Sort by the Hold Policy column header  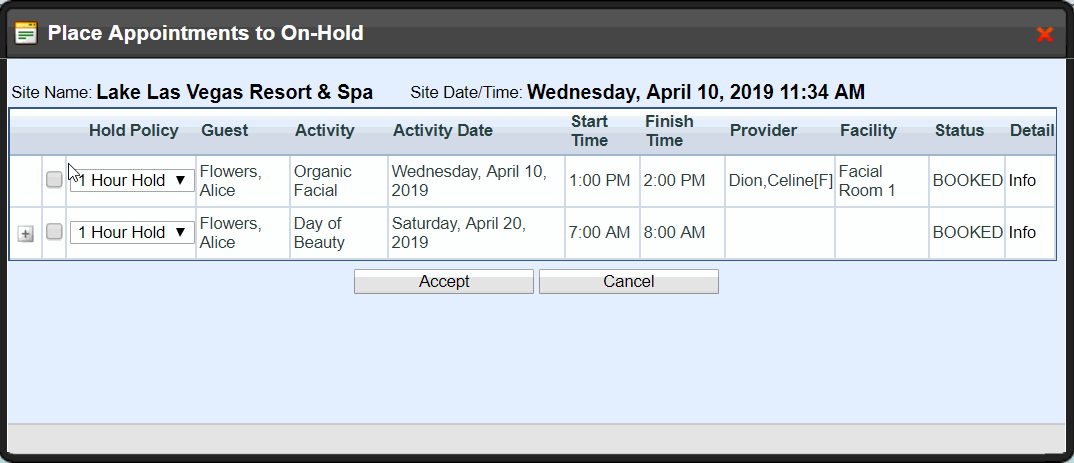134,131
